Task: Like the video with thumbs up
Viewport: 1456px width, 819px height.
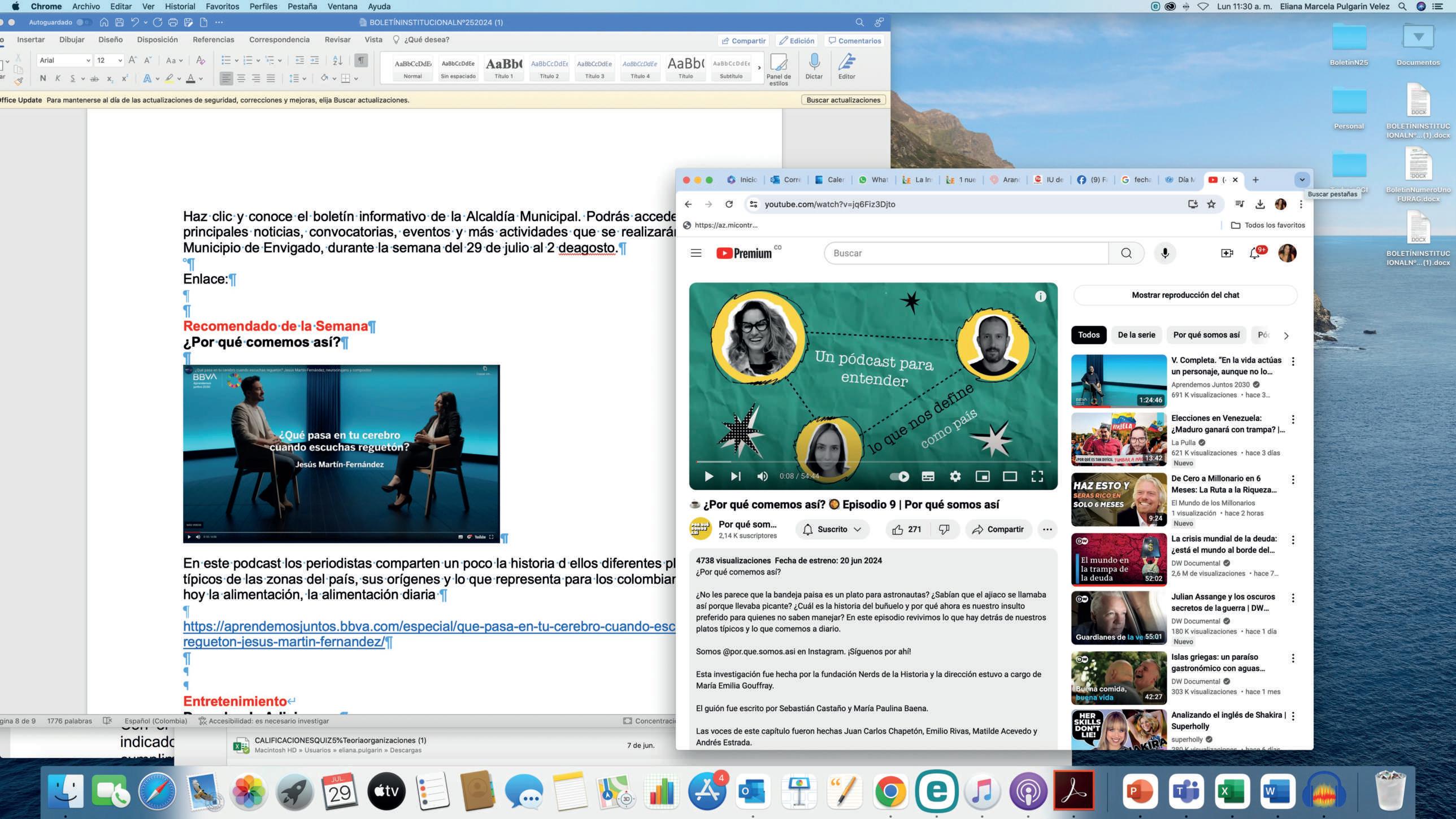Action: tap(898, 530)
